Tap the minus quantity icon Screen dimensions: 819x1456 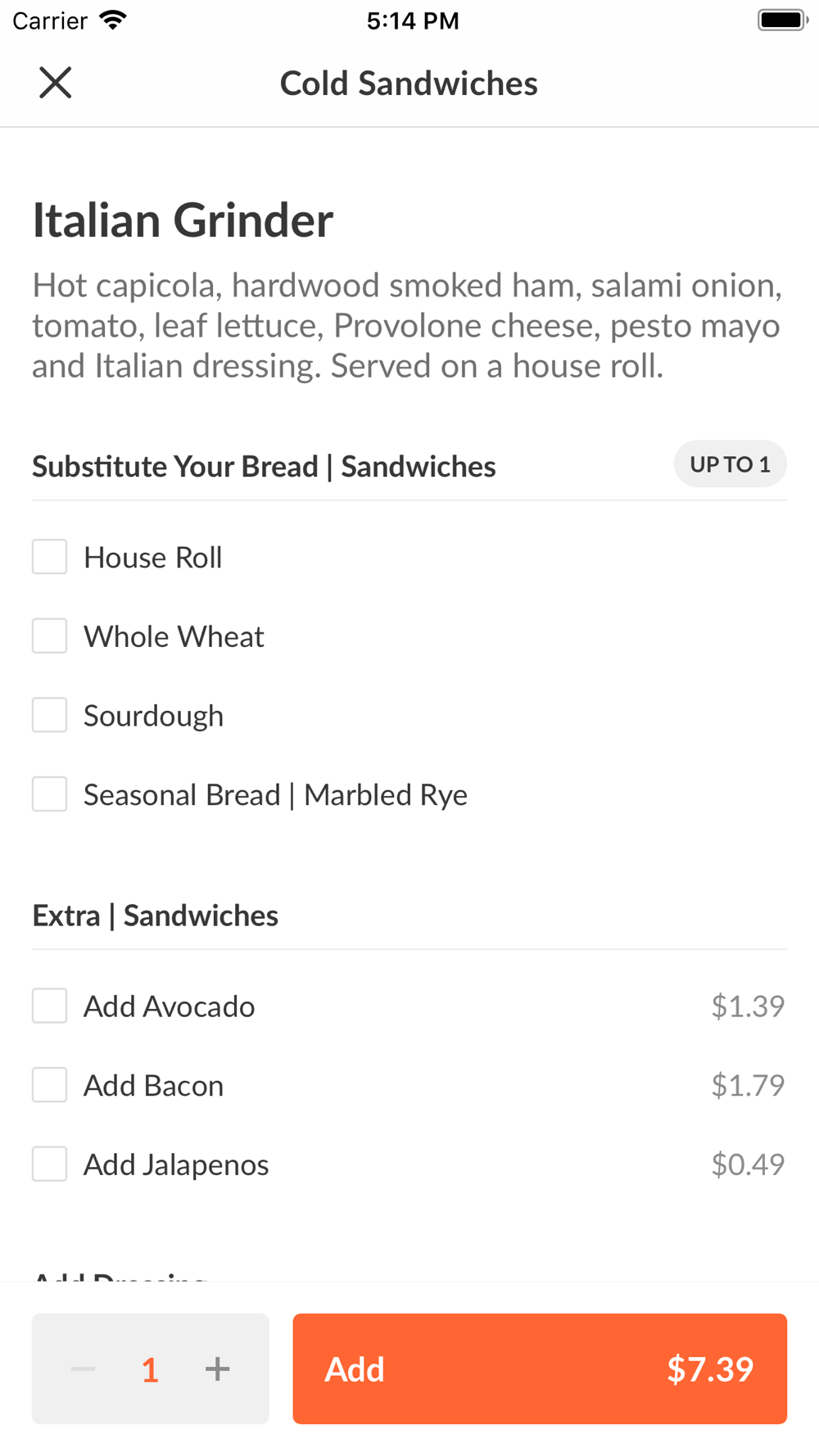[84, 1368]
